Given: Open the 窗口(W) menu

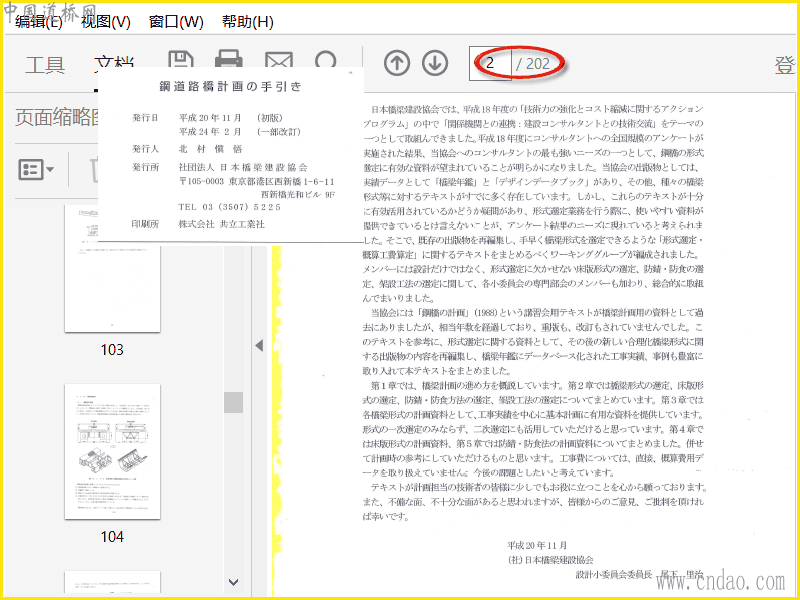Looking at the screenshot, I should tap(176, 22).
